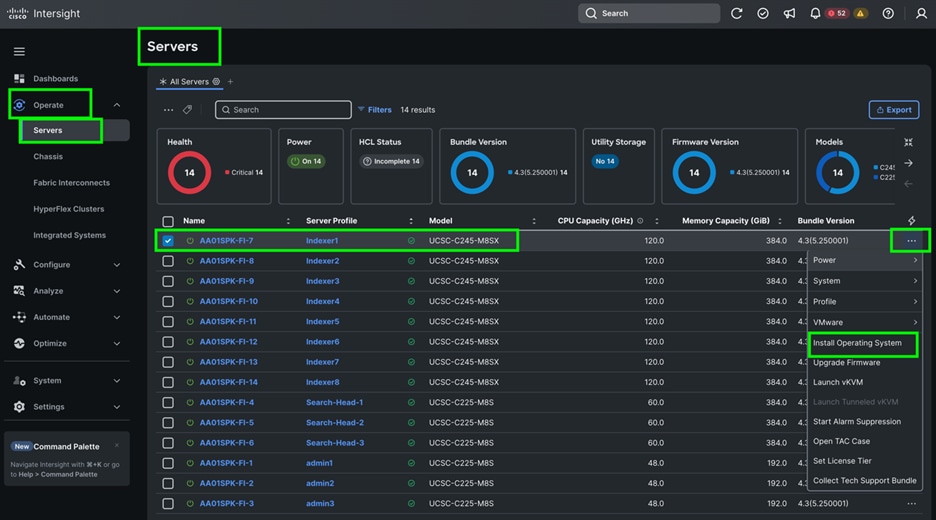Select Open TAC Case menu entry

click(x=841, y=441)
